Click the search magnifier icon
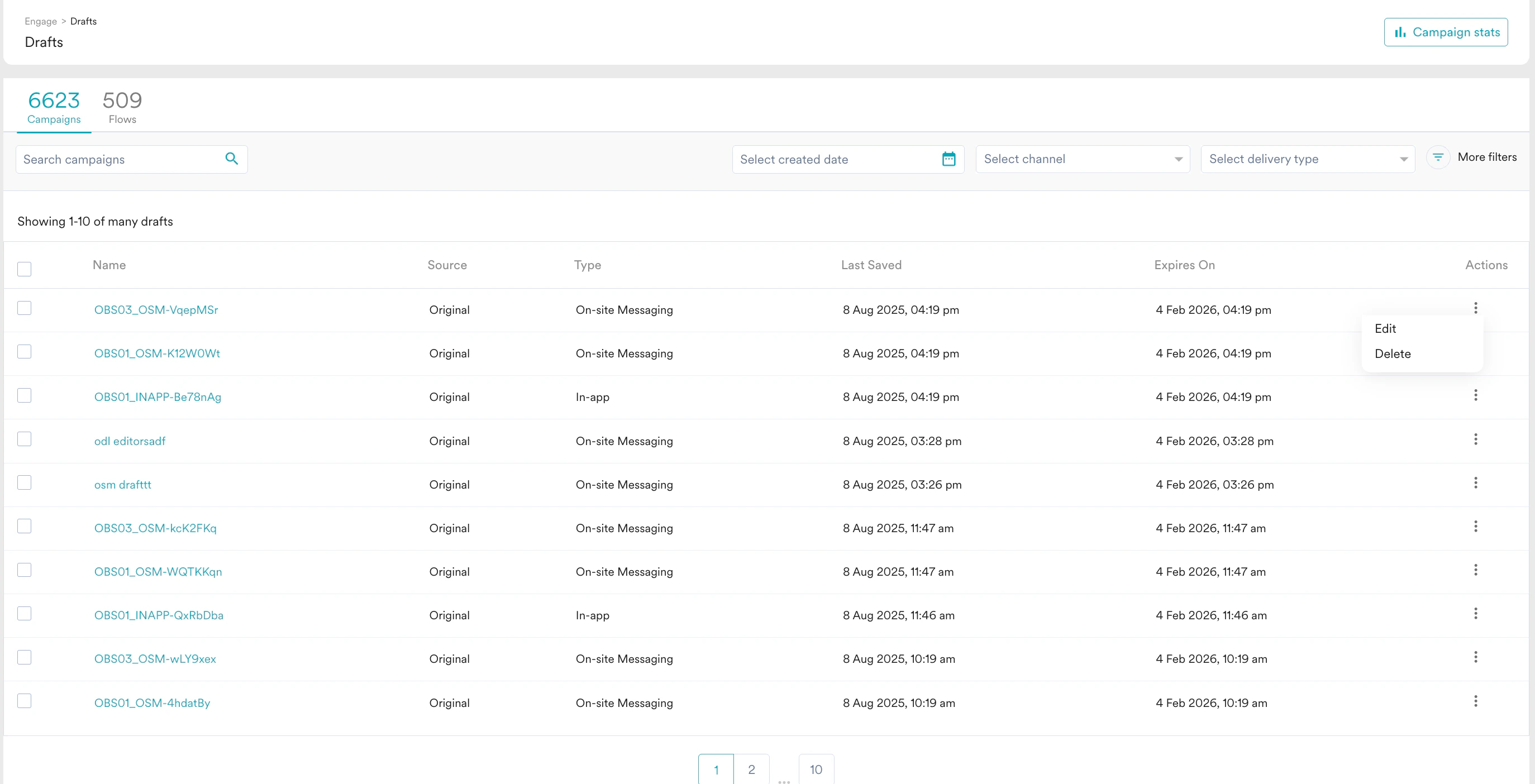This screenshot has height=784, width=1535. tap(232, 159)
